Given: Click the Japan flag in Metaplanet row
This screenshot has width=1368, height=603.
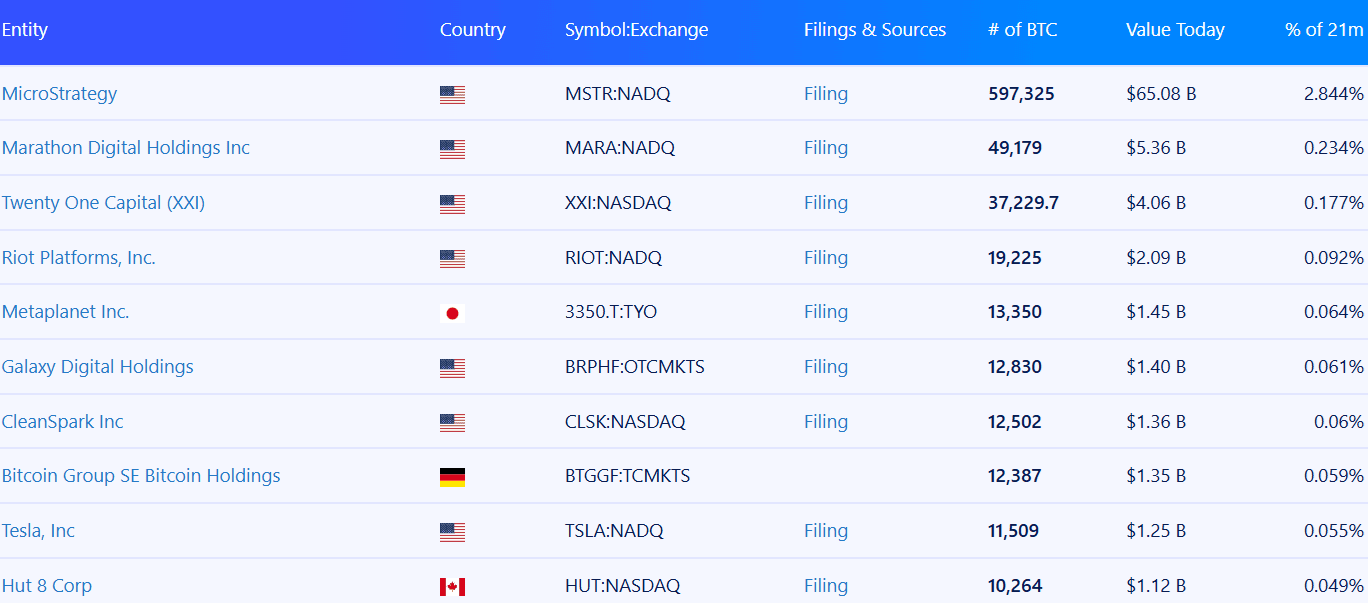Looking at the screenshot, I should (452, 313).
